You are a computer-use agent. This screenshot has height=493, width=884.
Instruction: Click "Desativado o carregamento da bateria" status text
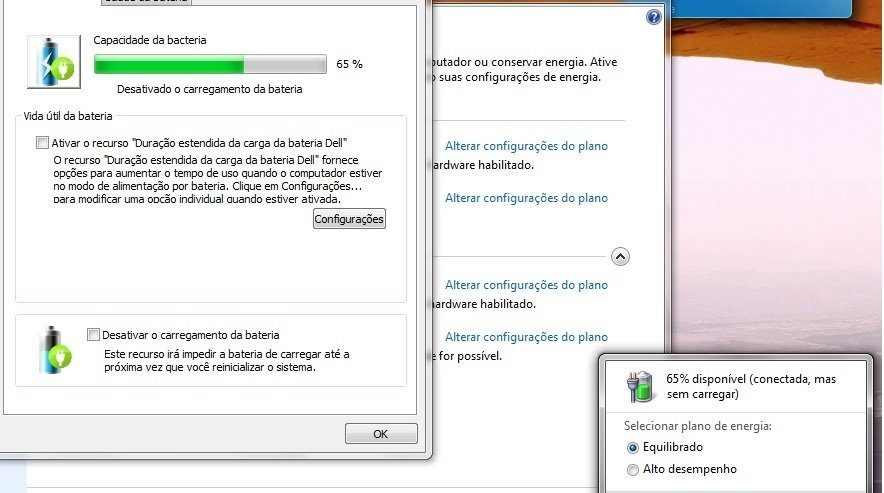tap(210, 89)
